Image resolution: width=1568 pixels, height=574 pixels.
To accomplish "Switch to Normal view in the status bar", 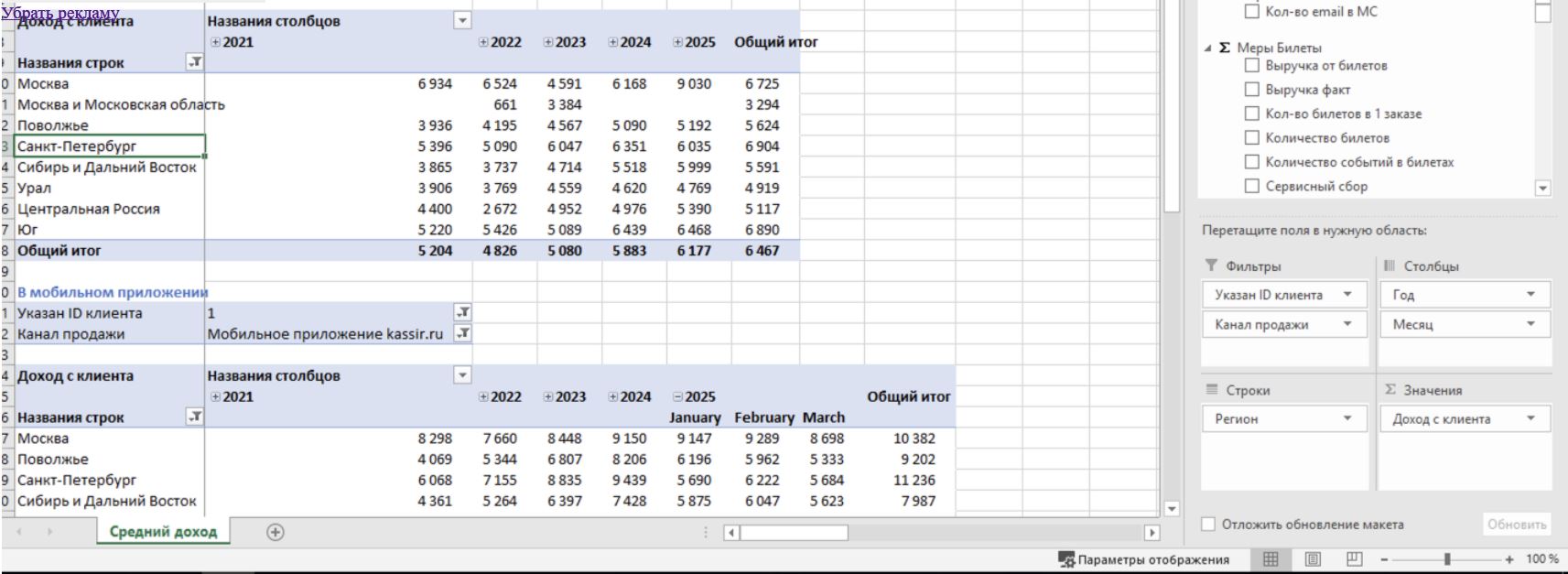I will 1271,559.
